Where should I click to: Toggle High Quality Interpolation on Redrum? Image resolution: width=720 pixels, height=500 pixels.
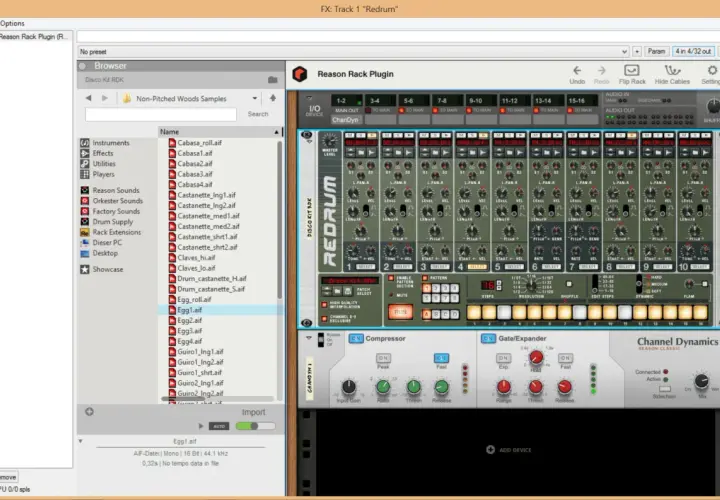(325, 305)
